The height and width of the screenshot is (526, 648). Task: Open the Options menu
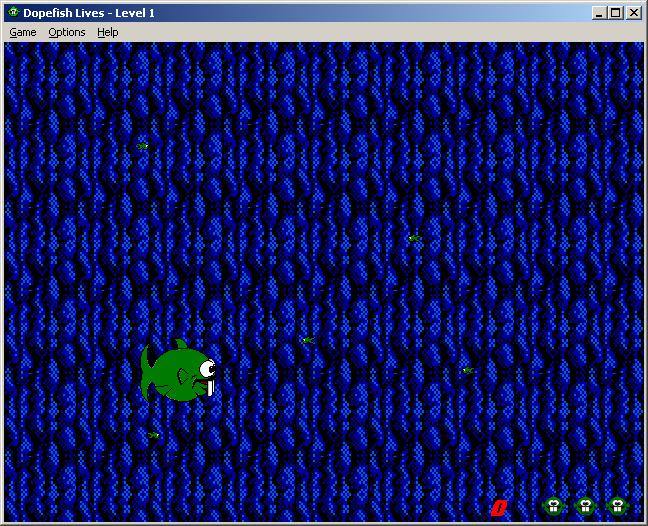point(67,32)
